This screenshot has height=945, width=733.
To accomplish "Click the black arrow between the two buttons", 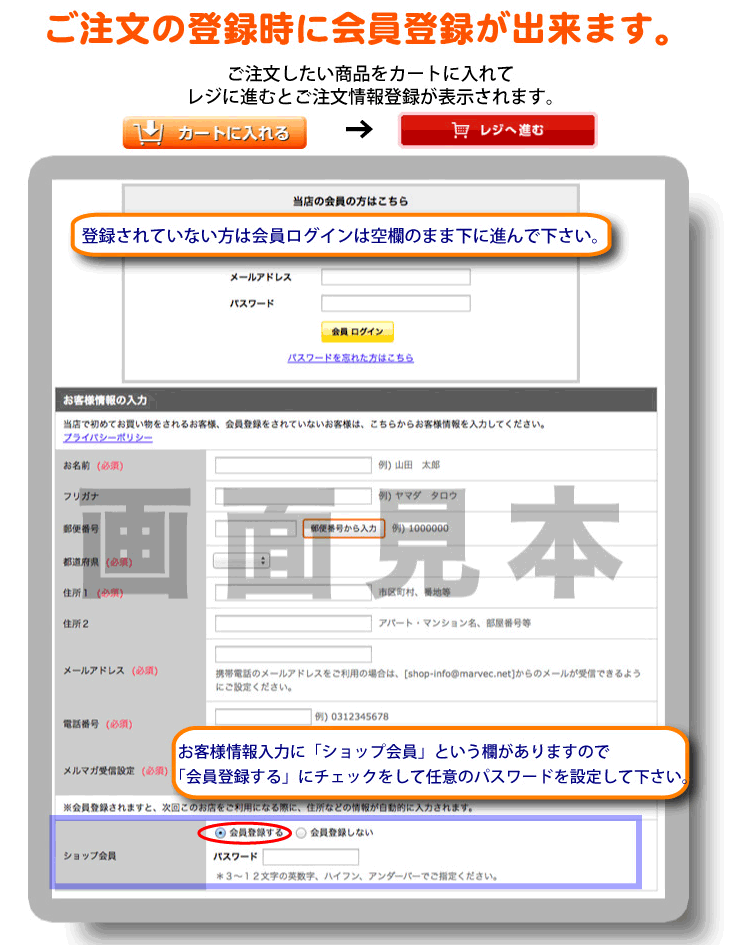I will point(358,130).
